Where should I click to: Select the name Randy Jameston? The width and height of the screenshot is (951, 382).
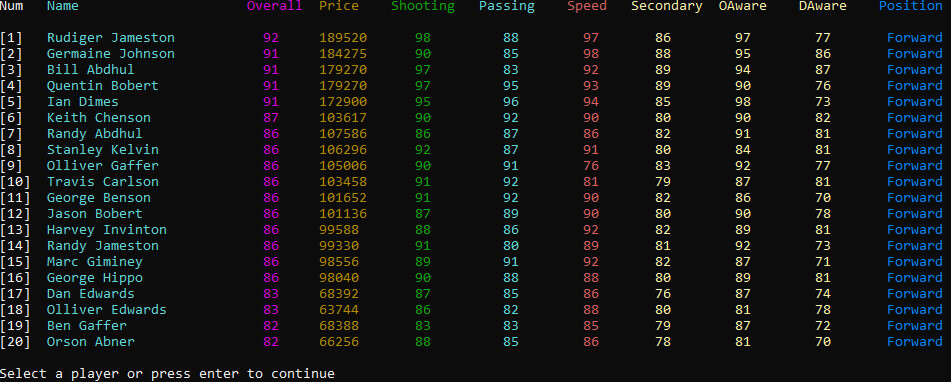click(102, 246)
